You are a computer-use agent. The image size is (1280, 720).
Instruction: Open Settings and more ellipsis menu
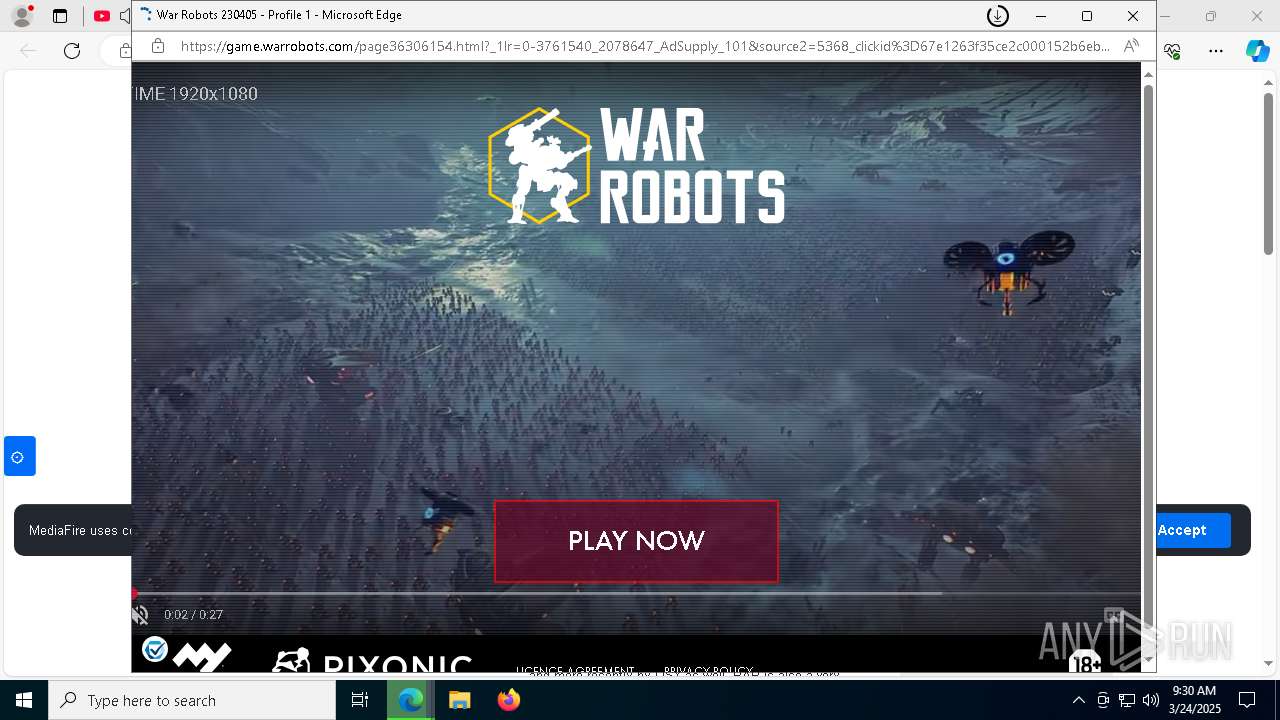point(1216,51)
